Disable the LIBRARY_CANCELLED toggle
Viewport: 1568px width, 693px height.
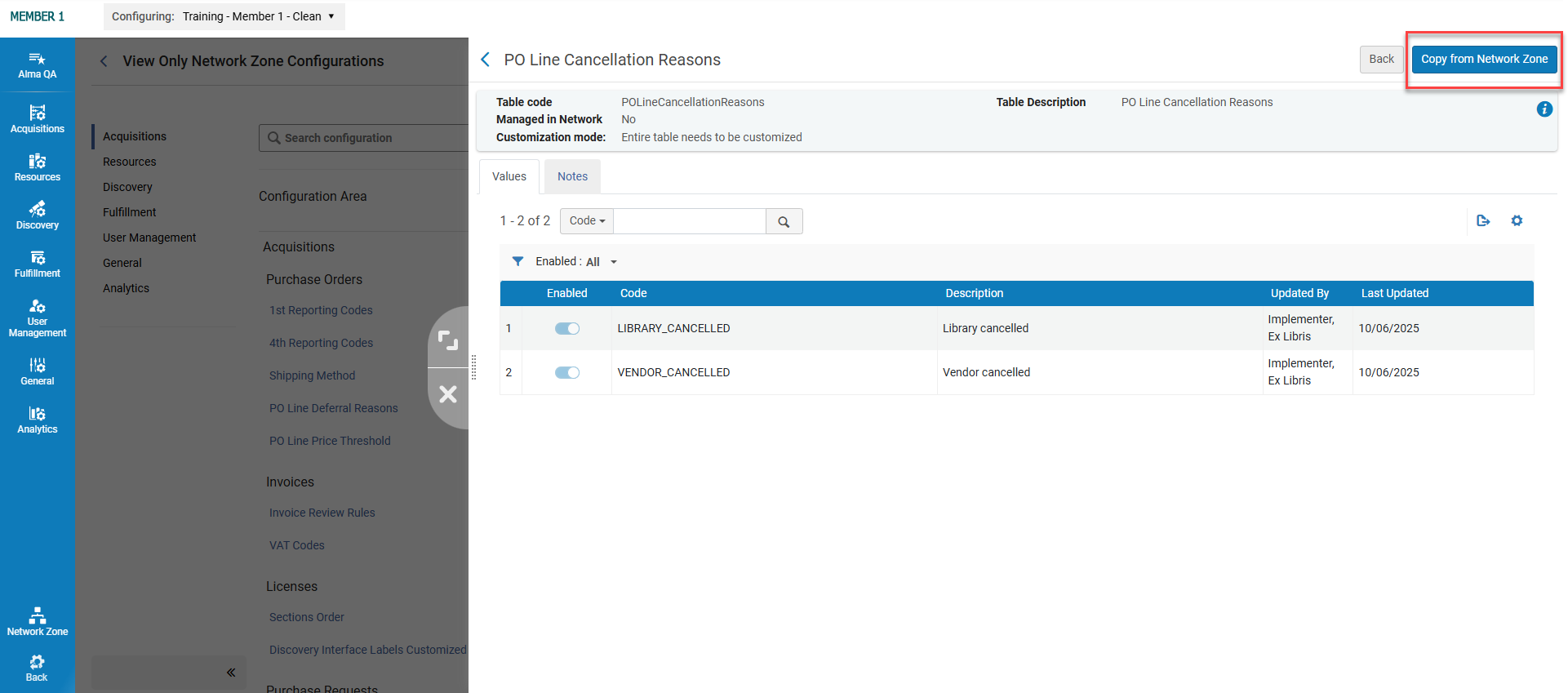click(x=567, y=328)
